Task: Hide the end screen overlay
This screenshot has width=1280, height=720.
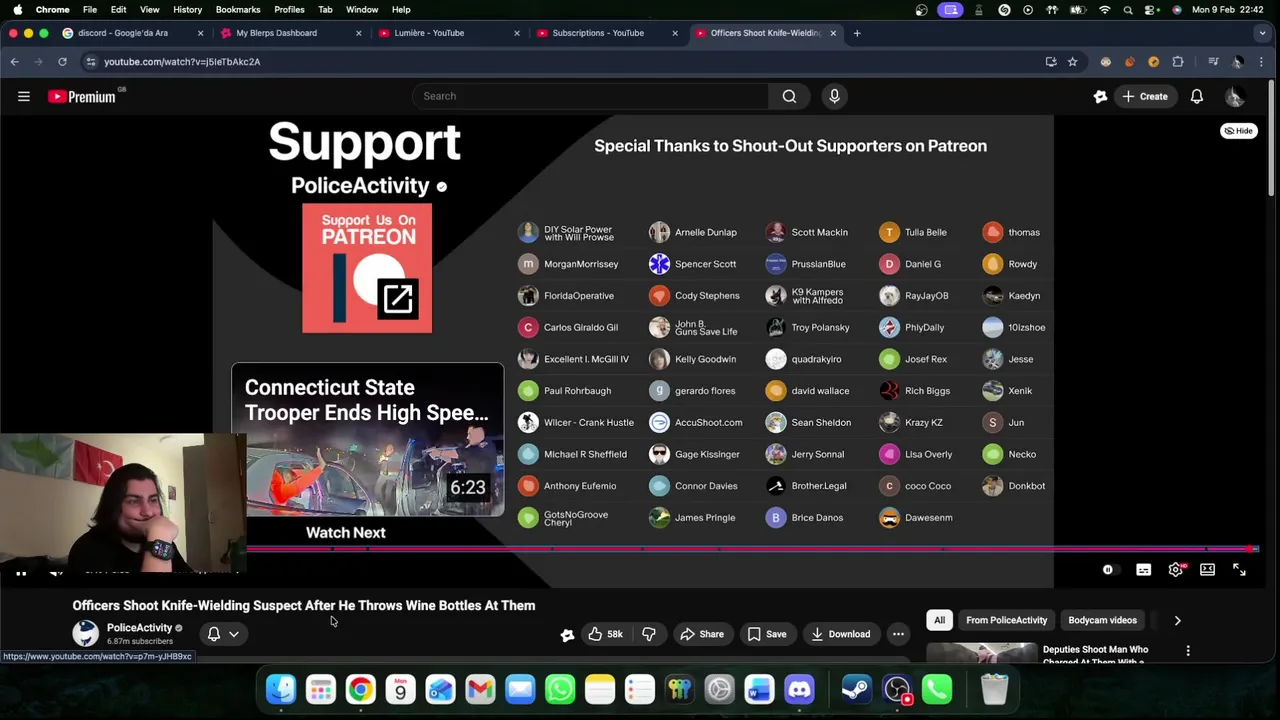Action: [1239, 131]
